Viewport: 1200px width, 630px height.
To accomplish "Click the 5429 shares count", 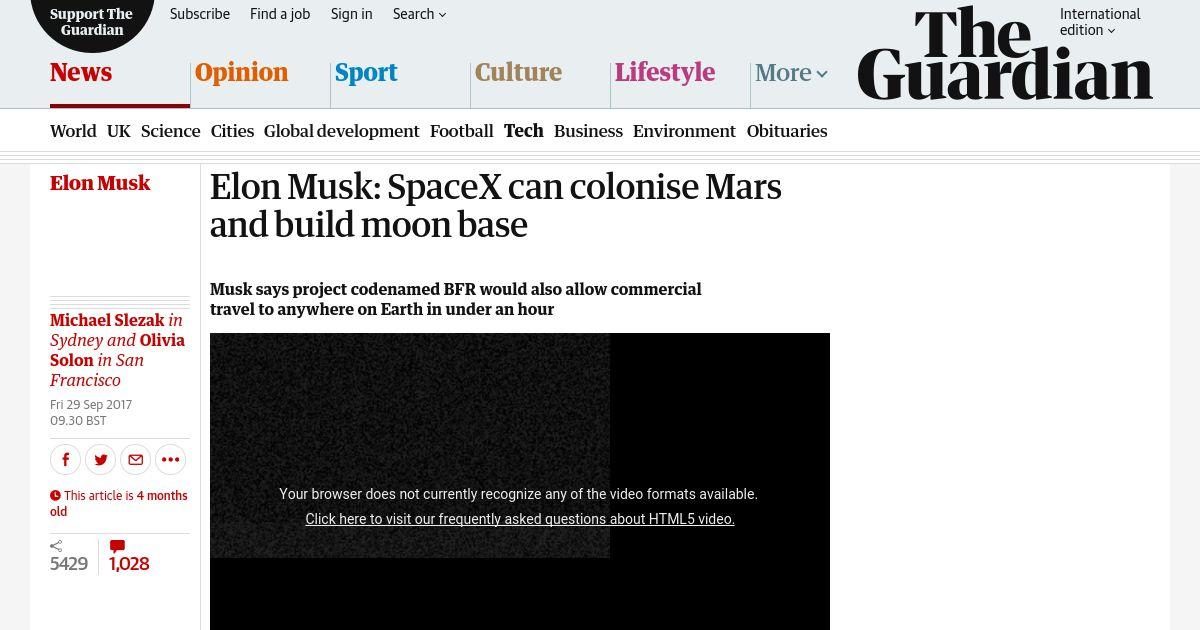I will pyautogui.click(x=69, y=564).
